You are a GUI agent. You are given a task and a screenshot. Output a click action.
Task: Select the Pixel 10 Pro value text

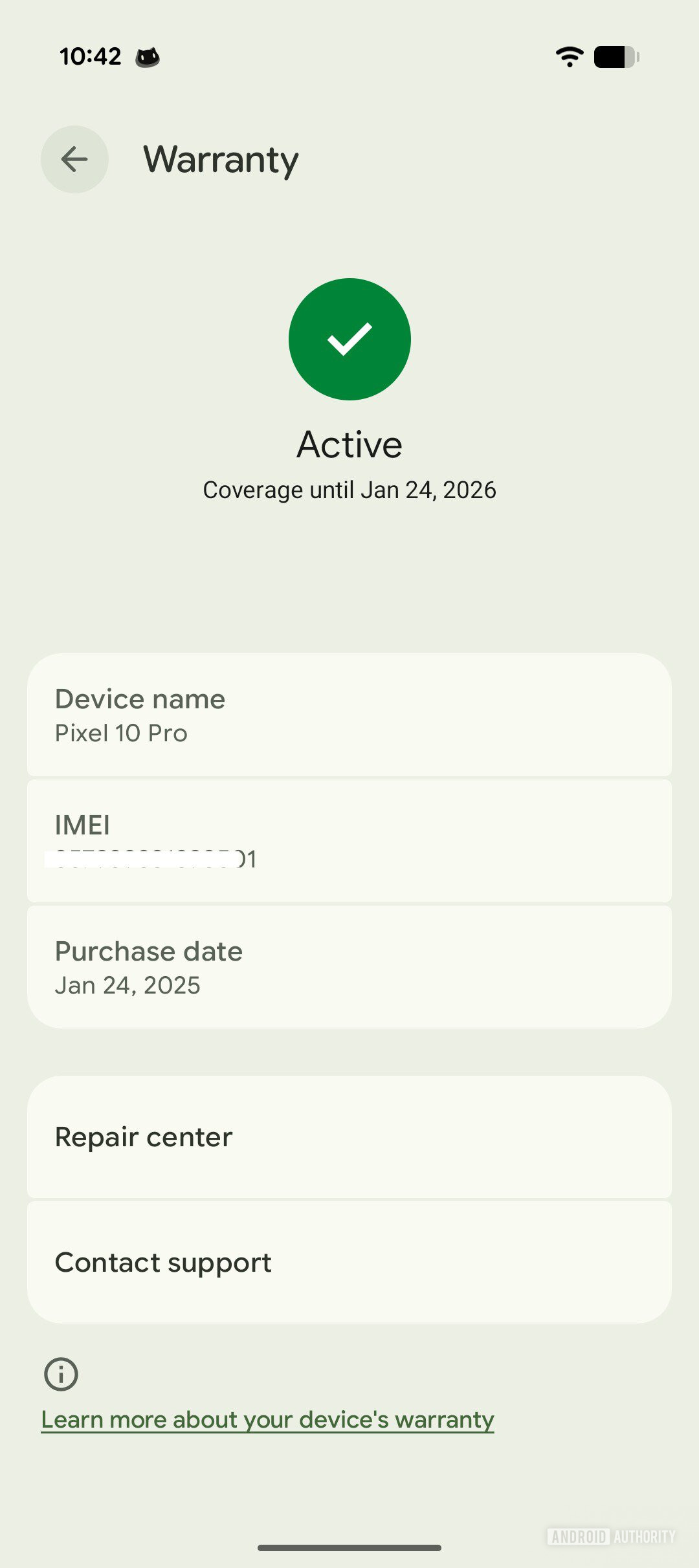[x=121, y=733]
